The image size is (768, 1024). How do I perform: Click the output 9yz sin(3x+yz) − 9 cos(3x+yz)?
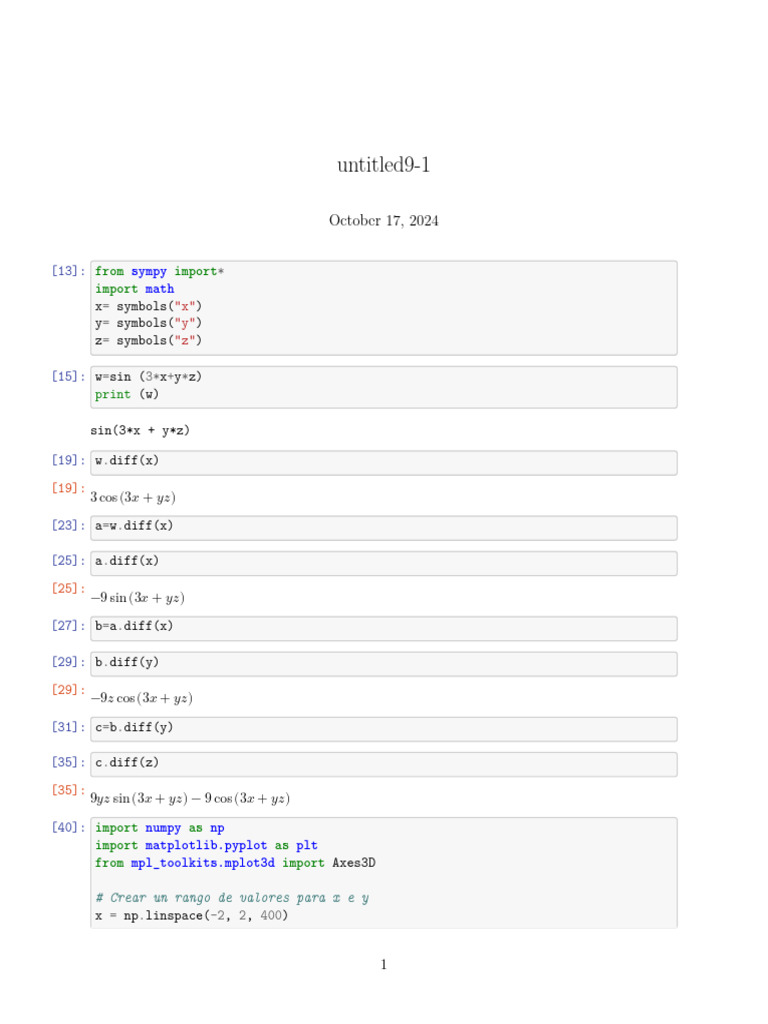[190, 799]
